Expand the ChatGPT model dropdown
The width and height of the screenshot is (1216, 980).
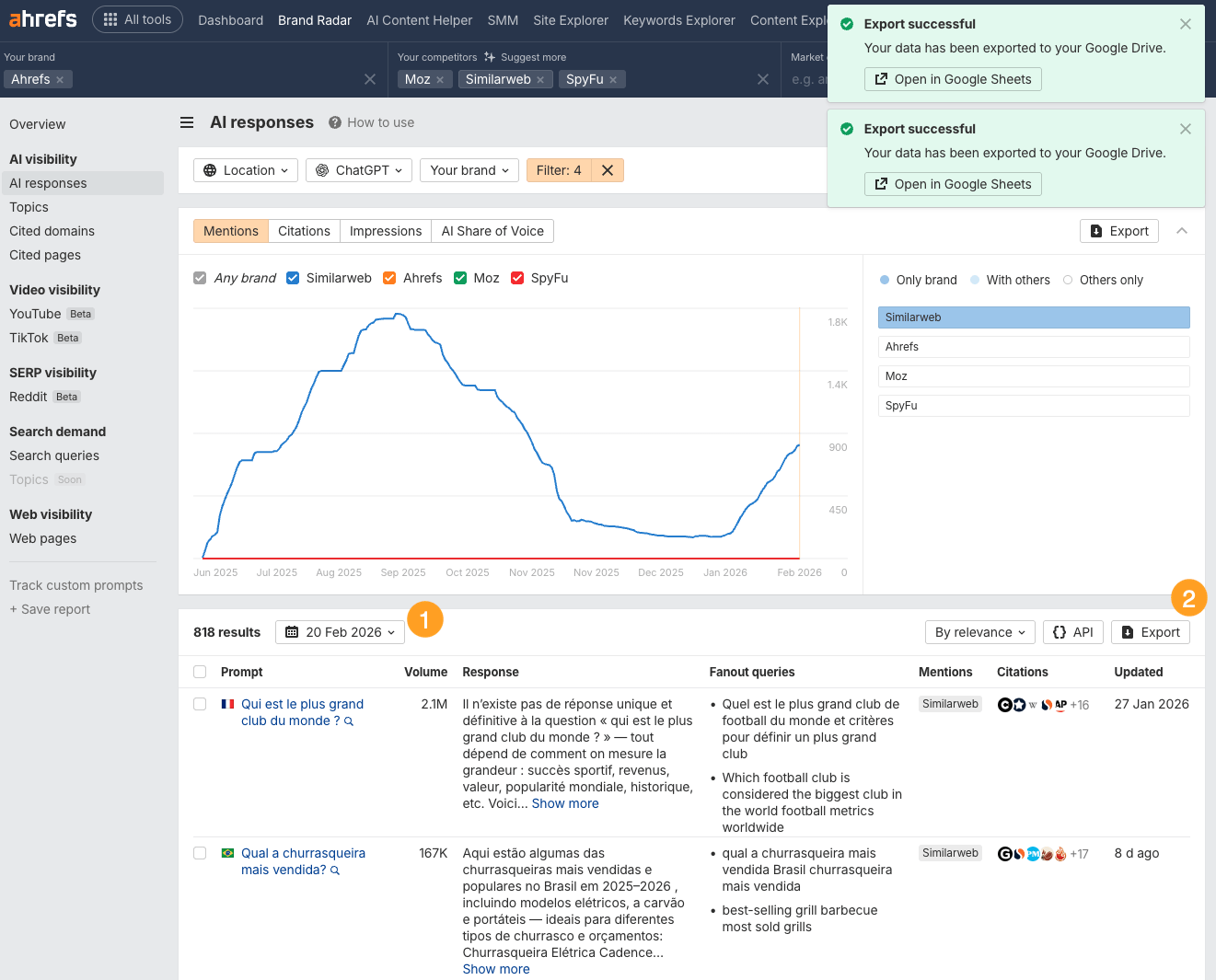(359, 170)
